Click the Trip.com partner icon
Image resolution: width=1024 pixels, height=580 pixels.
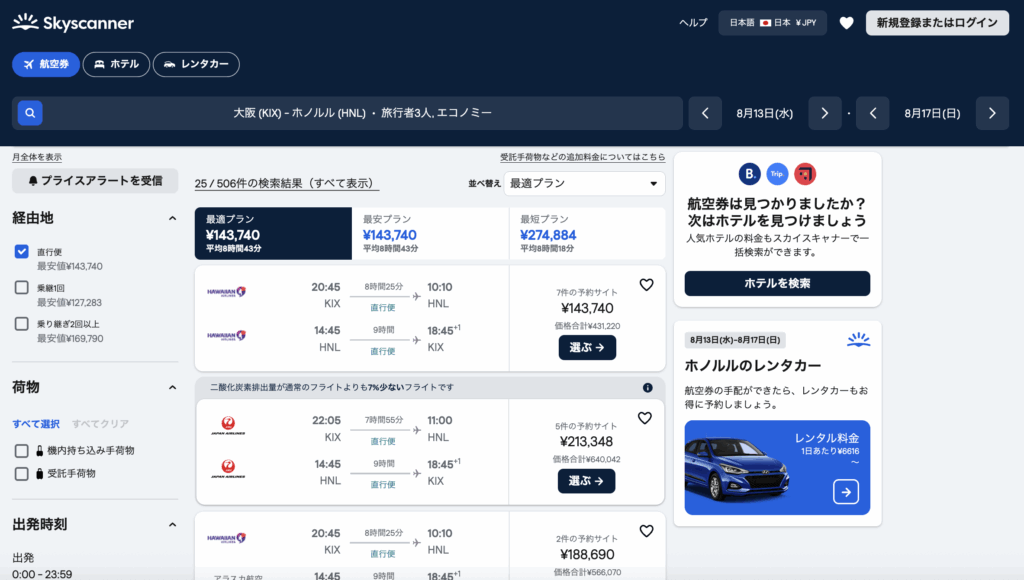click(777, 174)
